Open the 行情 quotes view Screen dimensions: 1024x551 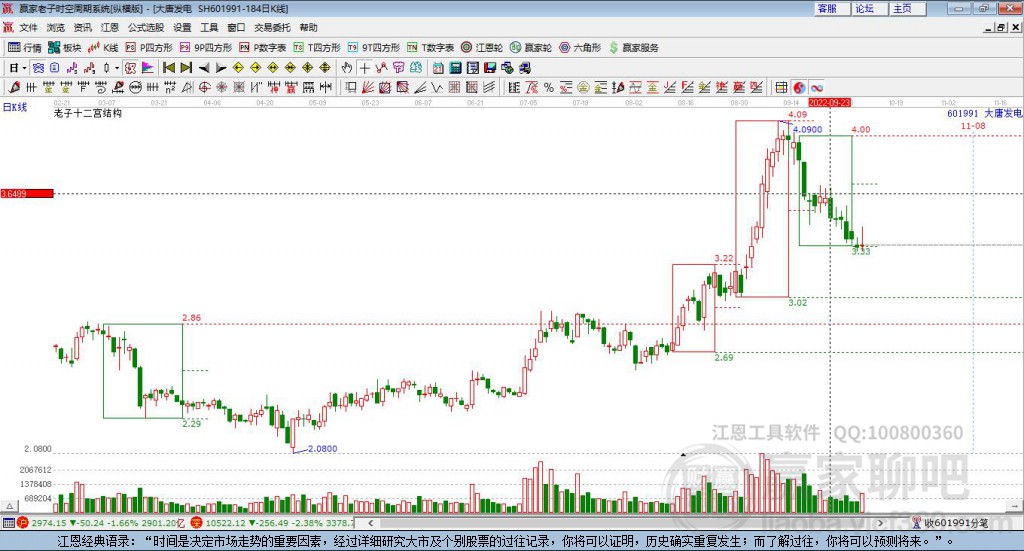click(x=24, y=48)
